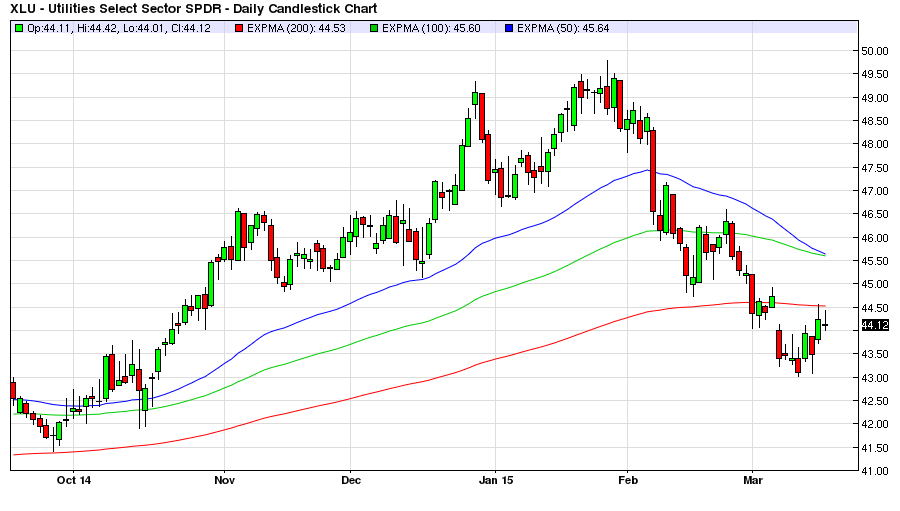
Task: Click the 45.00 price axis label
Action: click(875, 284)
